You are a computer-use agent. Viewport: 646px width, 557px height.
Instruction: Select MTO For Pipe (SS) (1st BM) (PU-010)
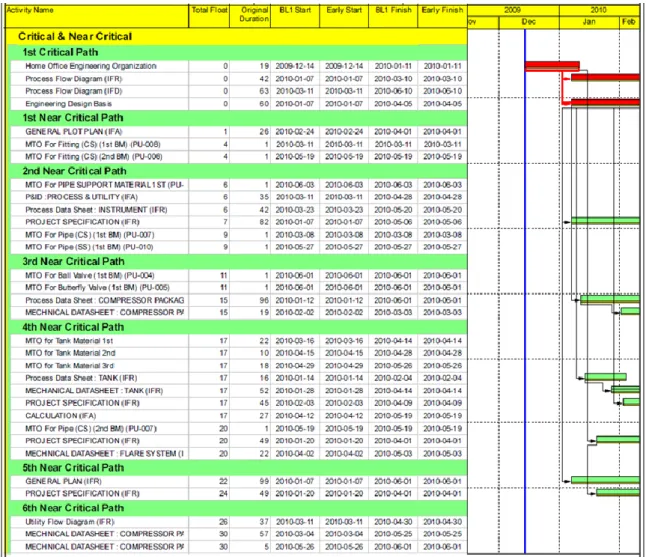pos(239,247)
